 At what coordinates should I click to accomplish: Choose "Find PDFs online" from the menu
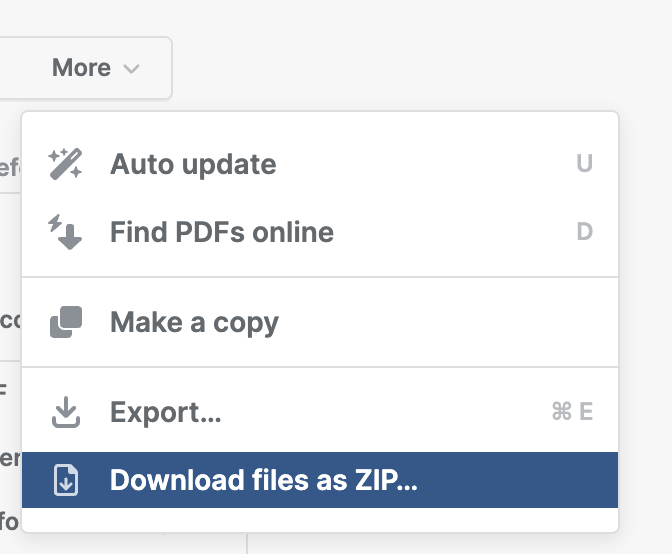(x=221, y=232)
